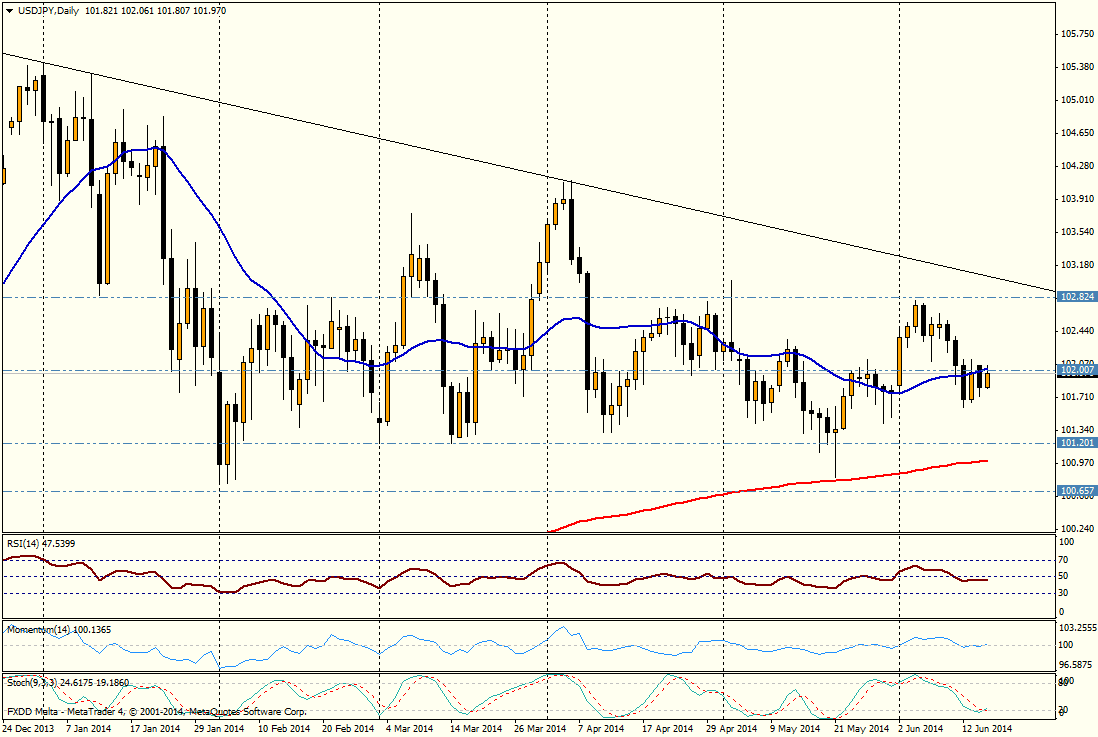Click the 100.657 price level label
The width and height of the screenshot is (1098, 737).
click(1077, 491)
